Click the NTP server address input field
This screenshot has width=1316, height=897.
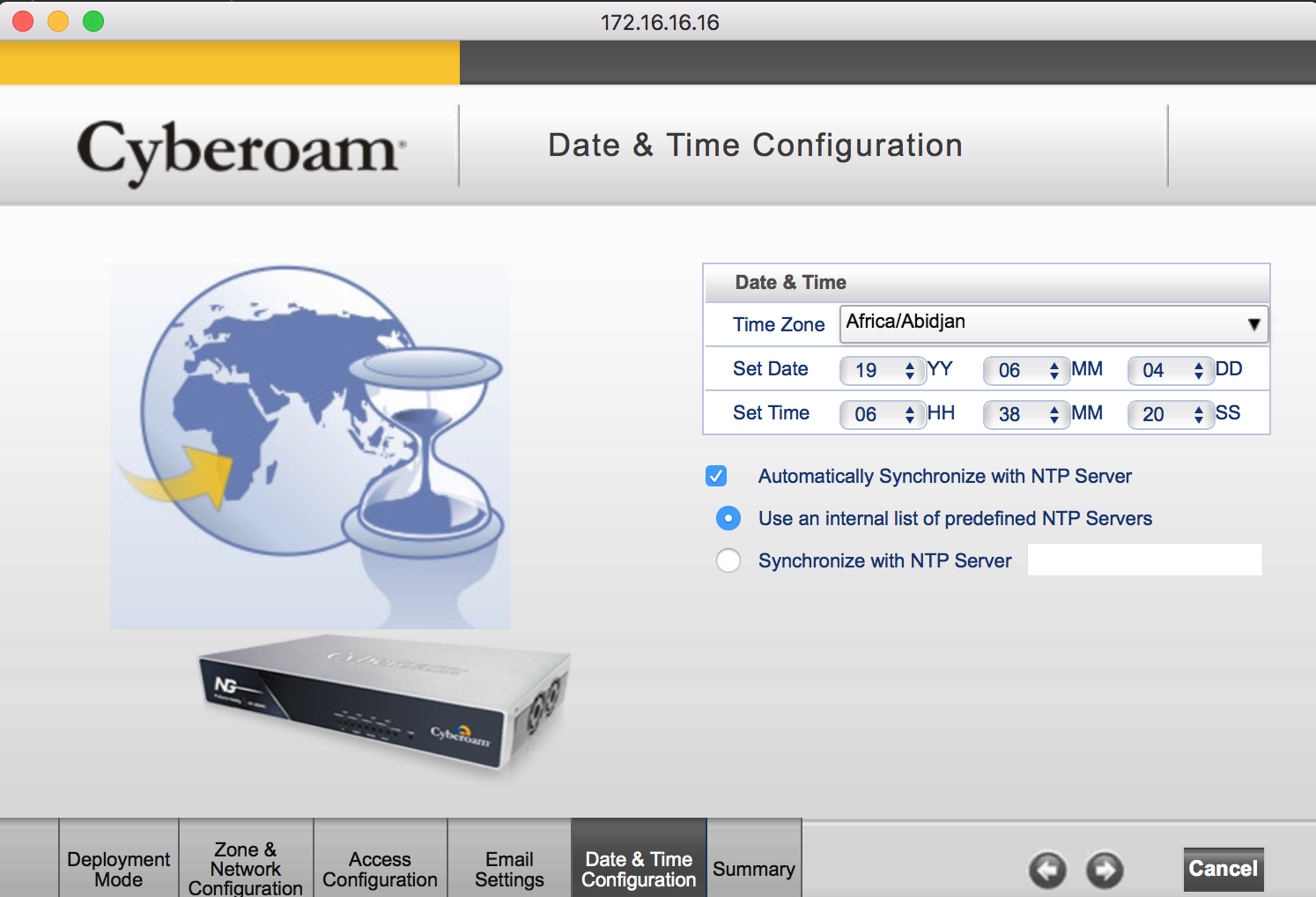click(x=1145, y=560)
